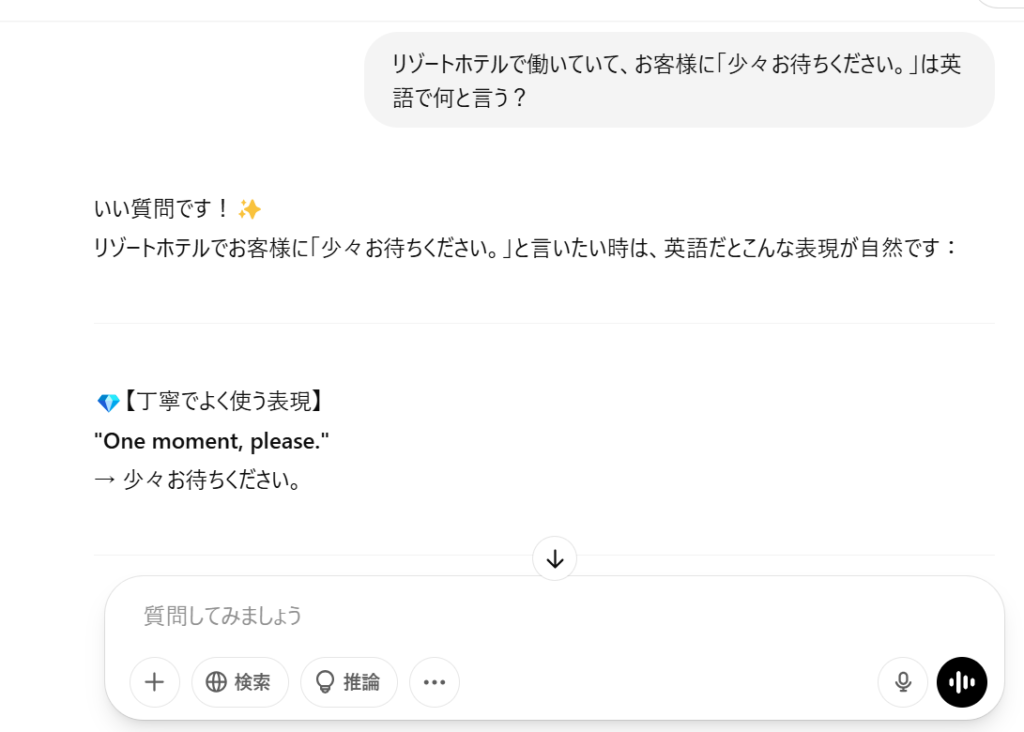Click empty composer space left of the microphone
This screenshot has width=1024, height=732.
(x=666, y=682)
